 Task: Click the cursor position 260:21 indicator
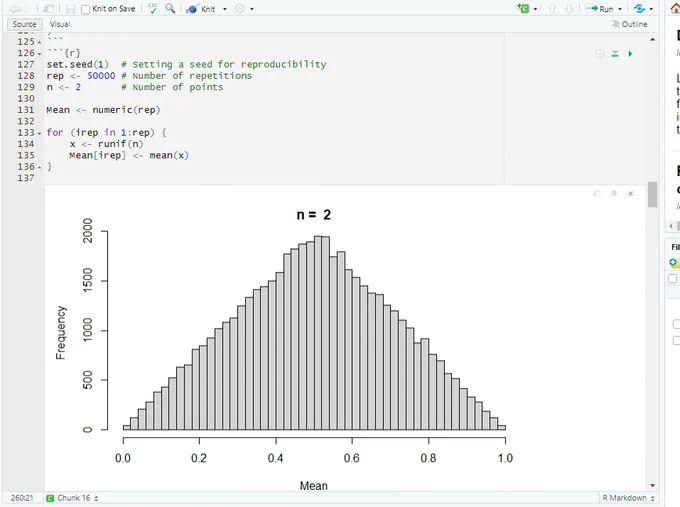(x=22, y=498)
